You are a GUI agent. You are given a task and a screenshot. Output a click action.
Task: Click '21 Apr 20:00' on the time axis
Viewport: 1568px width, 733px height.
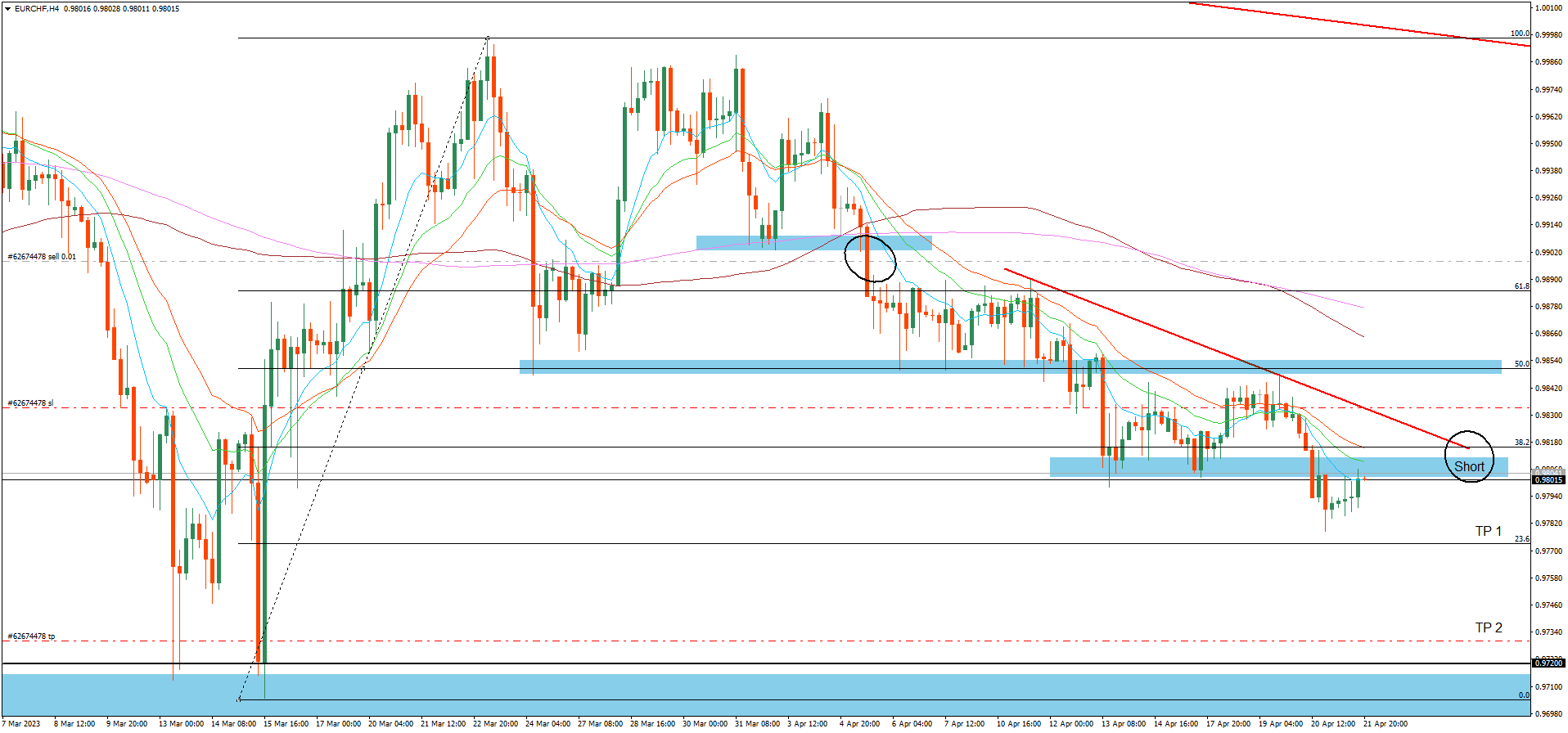(x=1386, y=724)
